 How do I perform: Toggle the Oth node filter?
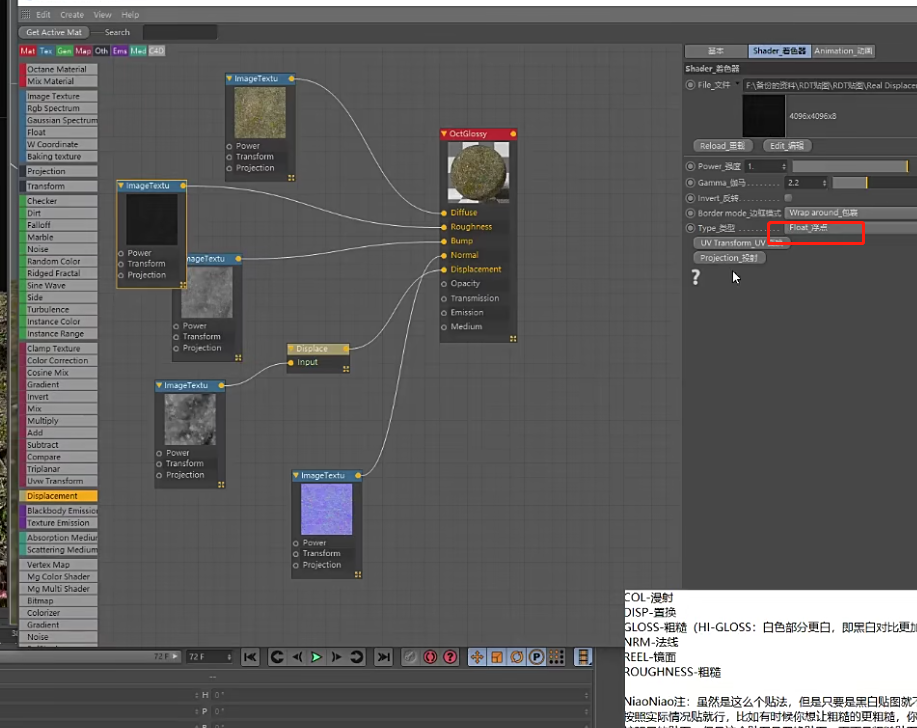click(101, 51)
